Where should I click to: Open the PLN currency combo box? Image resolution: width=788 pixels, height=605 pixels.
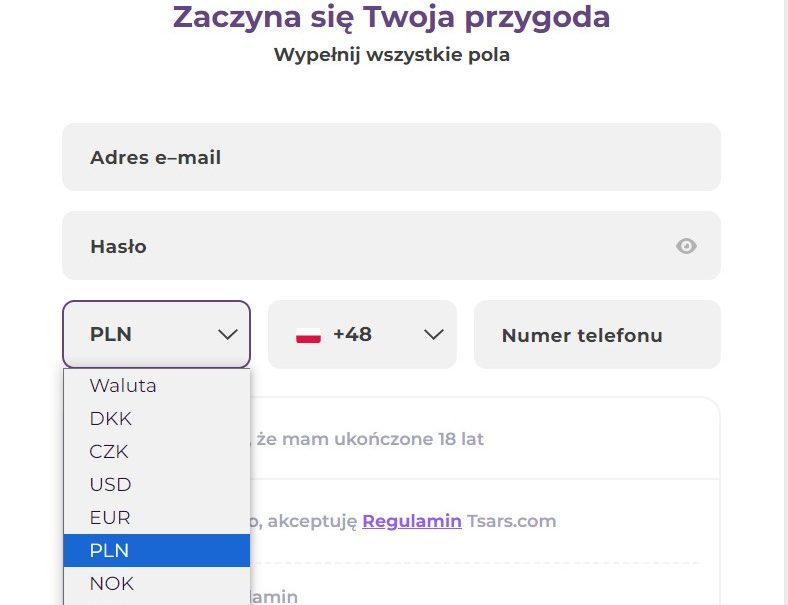point(156,334)
